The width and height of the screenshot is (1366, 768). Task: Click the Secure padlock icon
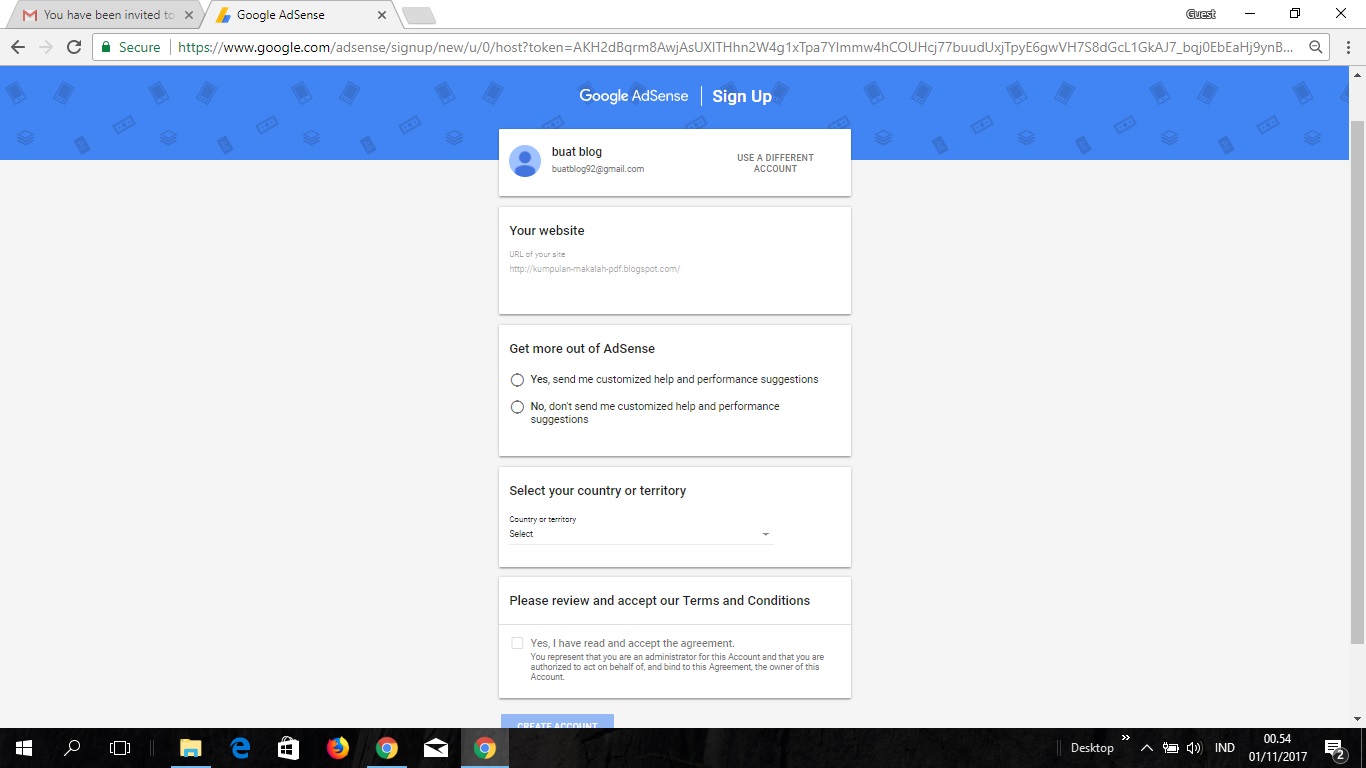[106, 47]
